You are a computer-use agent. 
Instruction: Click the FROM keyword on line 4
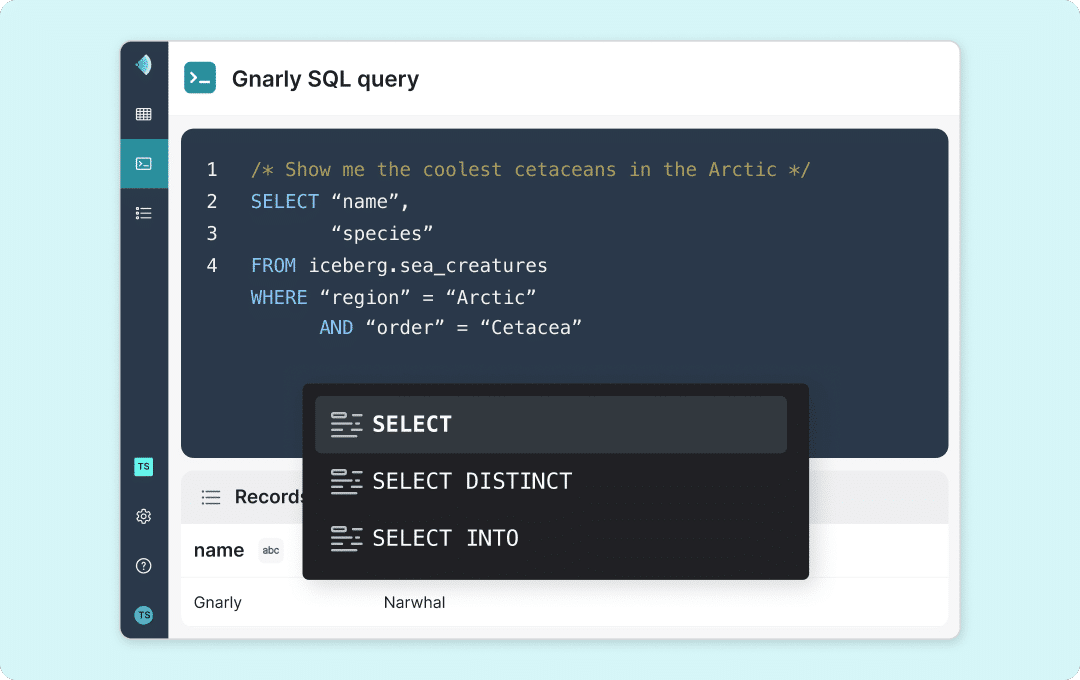pos(273,265)
